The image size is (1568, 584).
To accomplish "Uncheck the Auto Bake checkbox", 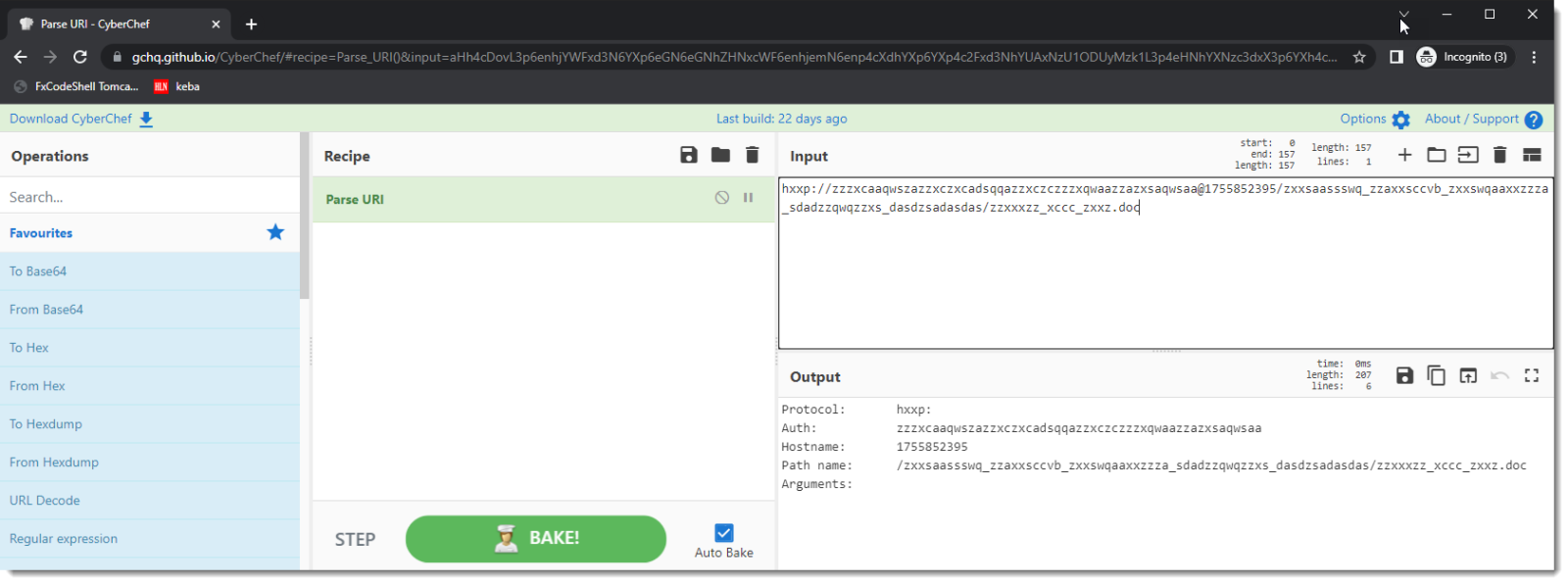I will (x=723, y=532).
